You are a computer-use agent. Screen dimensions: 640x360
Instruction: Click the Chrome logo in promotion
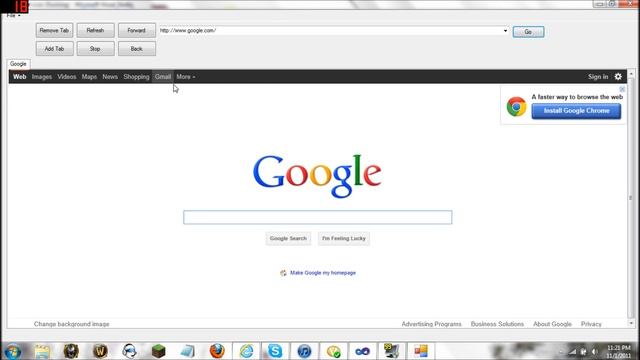[x=516, y=107]
